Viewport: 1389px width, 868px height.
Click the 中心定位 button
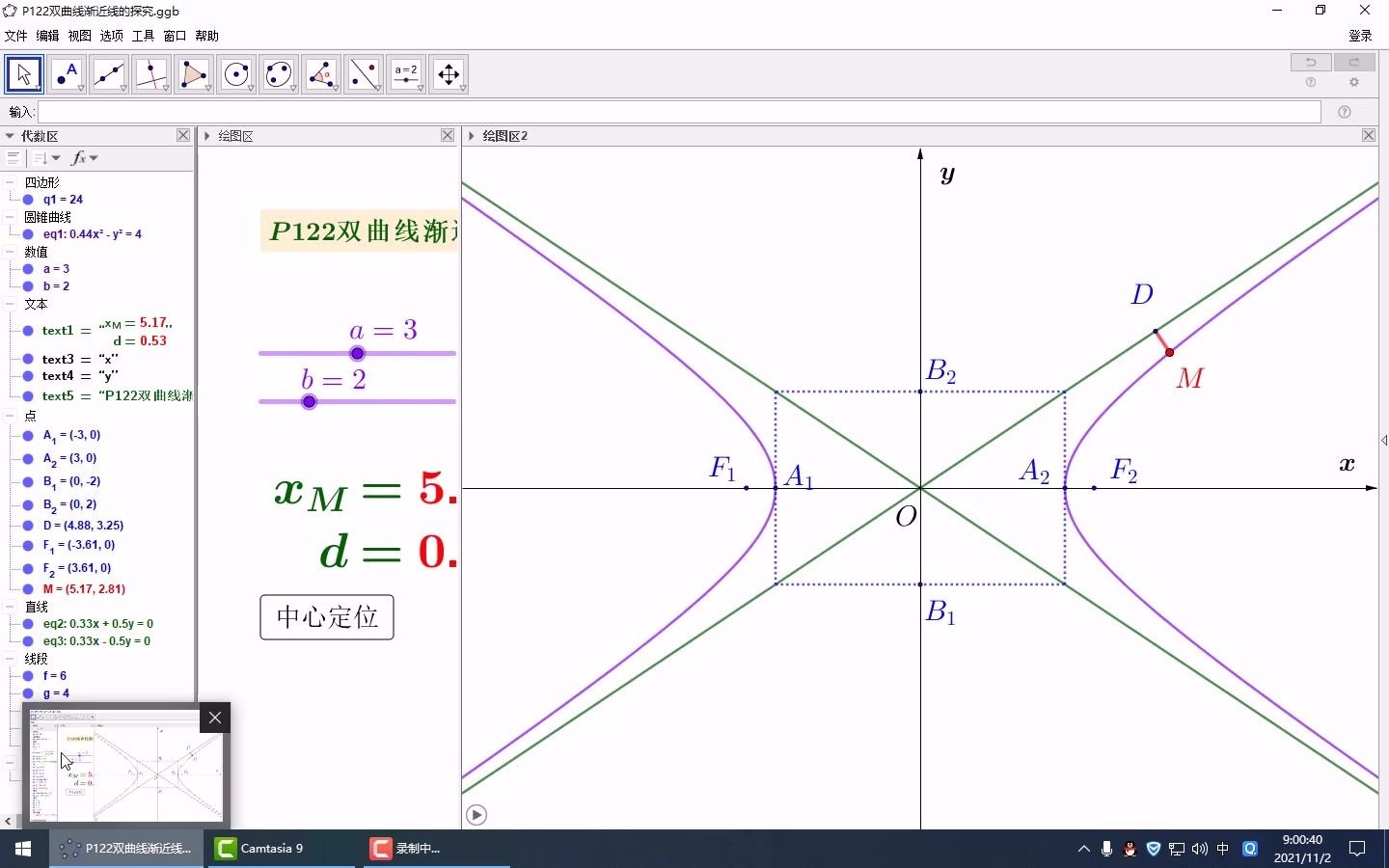click(x=327, y=617)
